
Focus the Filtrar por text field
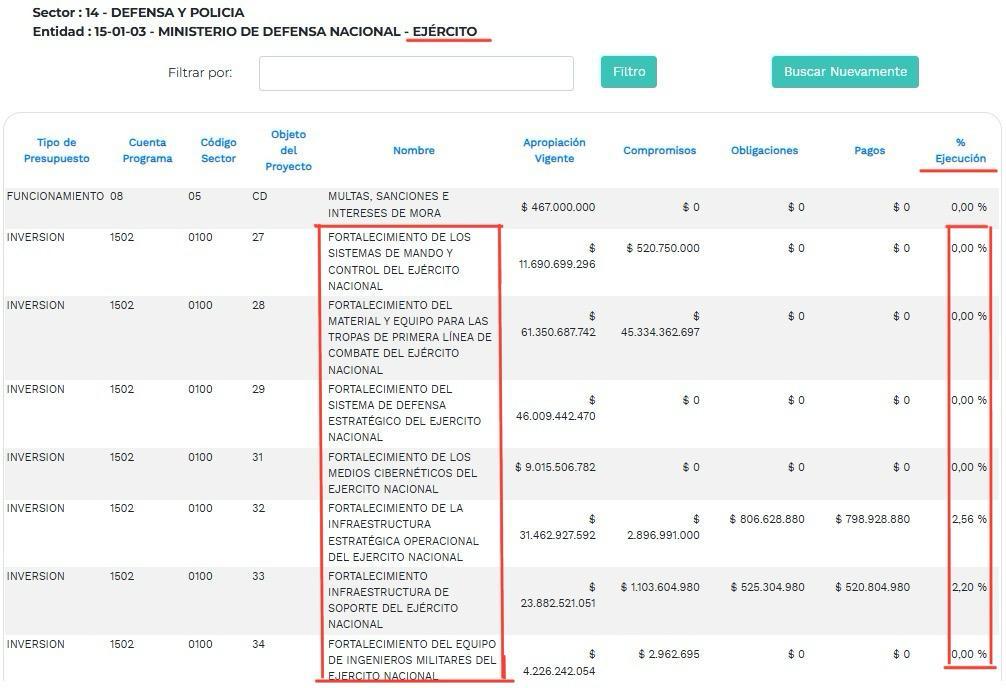tap(416, 73)
